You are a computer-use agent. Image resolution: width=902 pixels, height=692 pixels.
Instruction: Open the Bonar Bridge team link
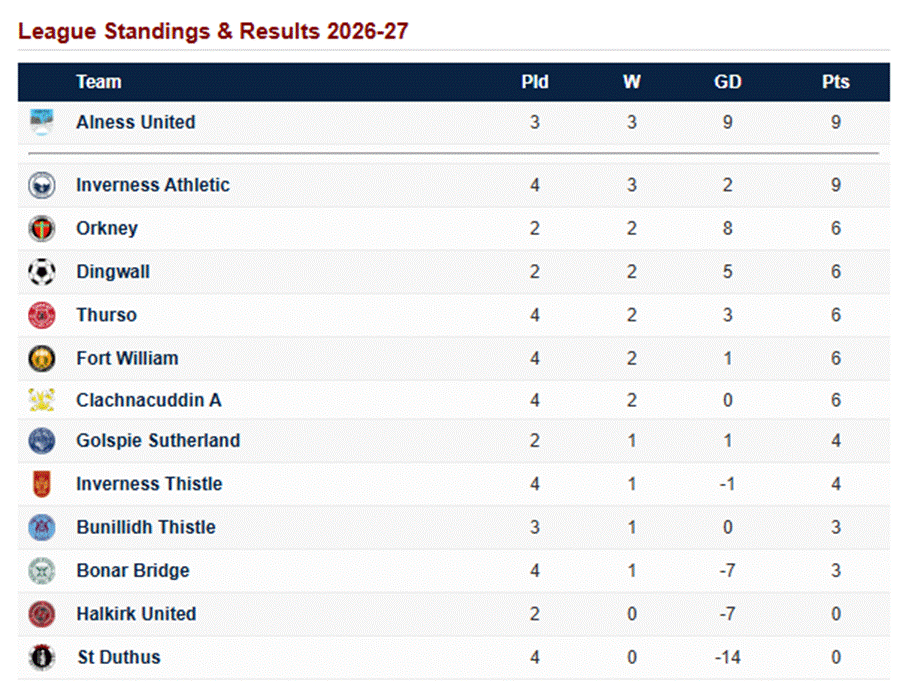[x=133, y=571]
